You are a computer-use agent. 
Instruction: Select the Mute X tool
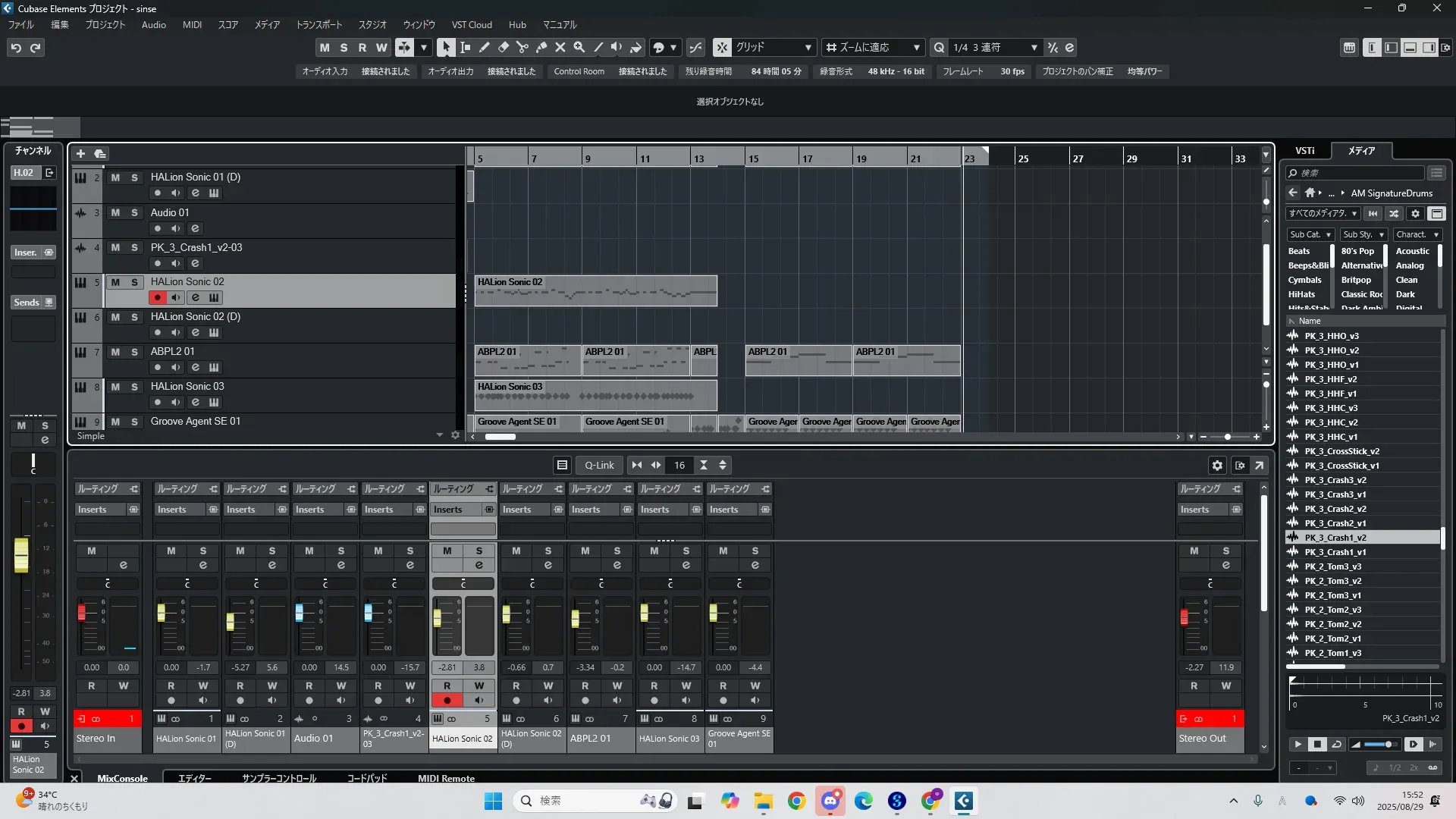[560, 47]
